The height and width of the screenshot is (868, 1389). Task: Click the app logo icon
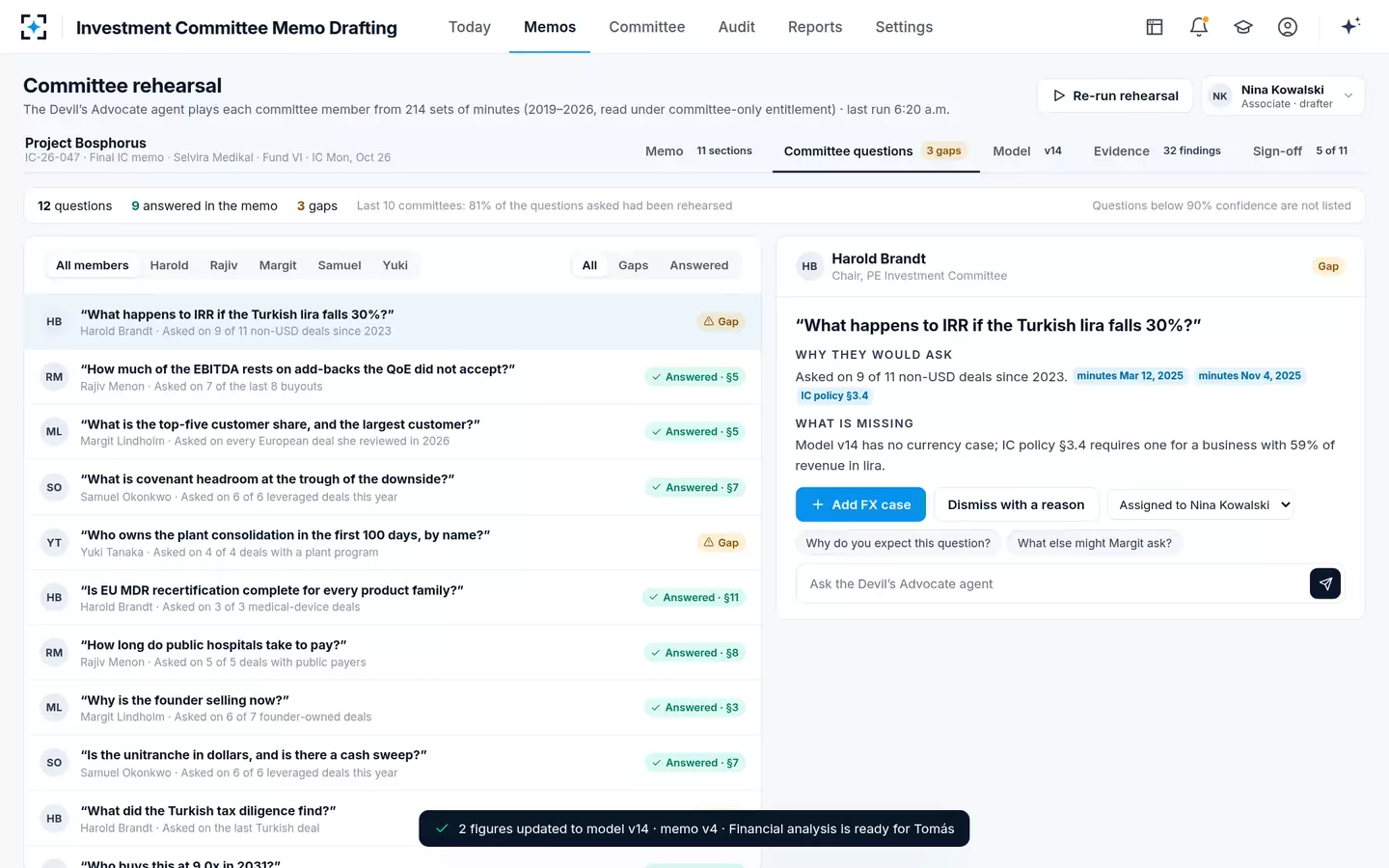coord(34,27)
